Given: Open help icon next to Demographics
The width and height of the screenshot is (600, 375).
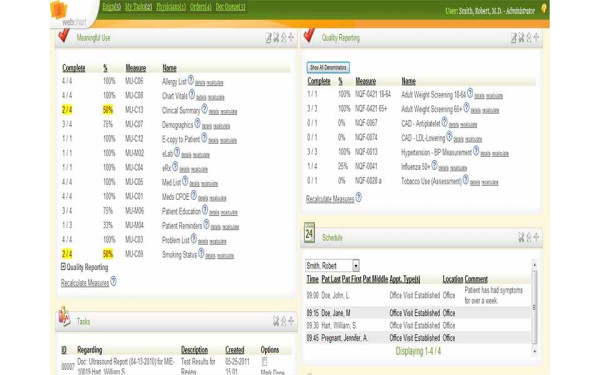Looking at the screenshot, I should (x=197, y=123).
